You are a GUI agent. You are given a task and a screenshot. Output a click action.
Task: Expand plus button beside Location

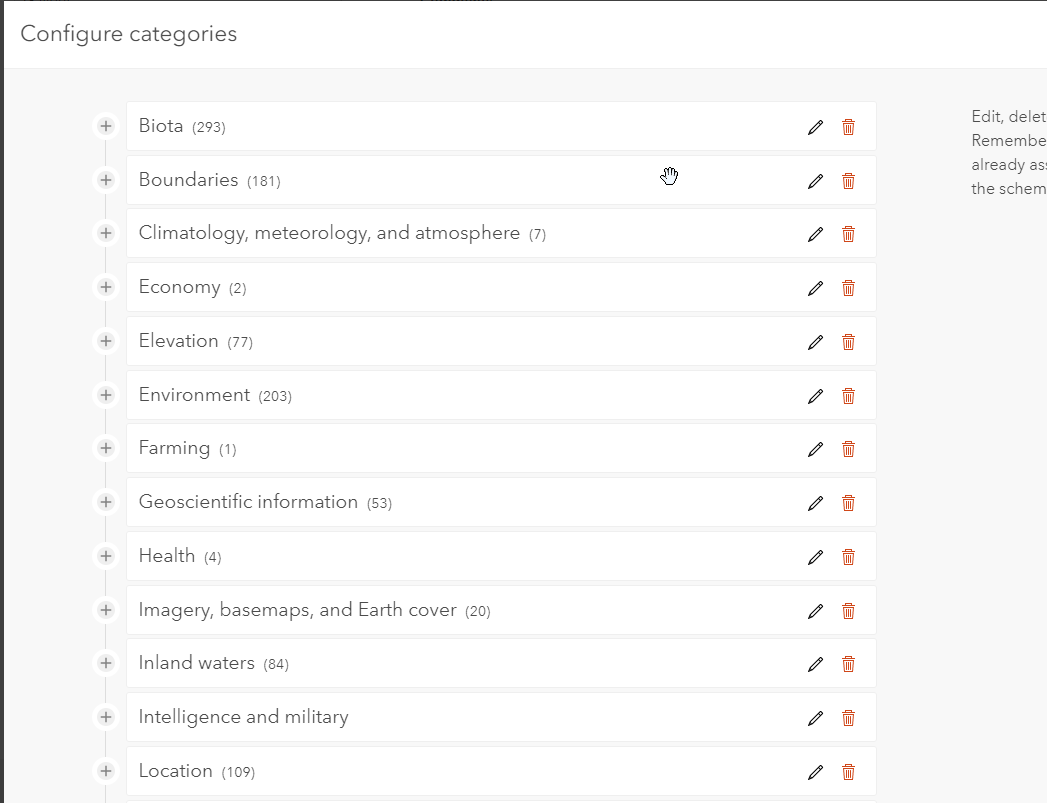106,770
